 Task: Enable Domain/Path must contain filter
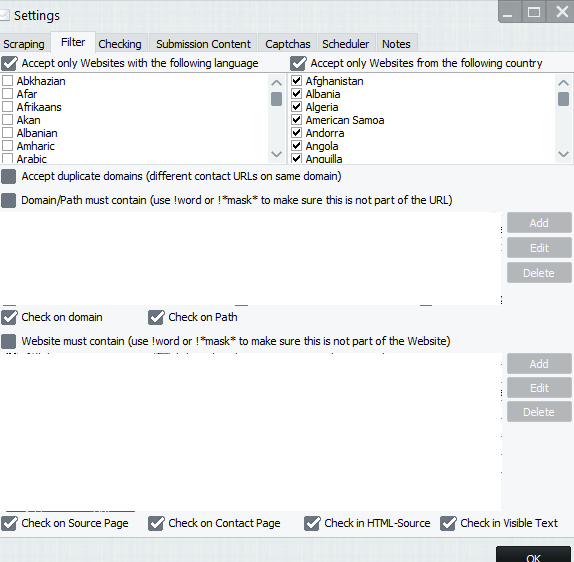8,201
